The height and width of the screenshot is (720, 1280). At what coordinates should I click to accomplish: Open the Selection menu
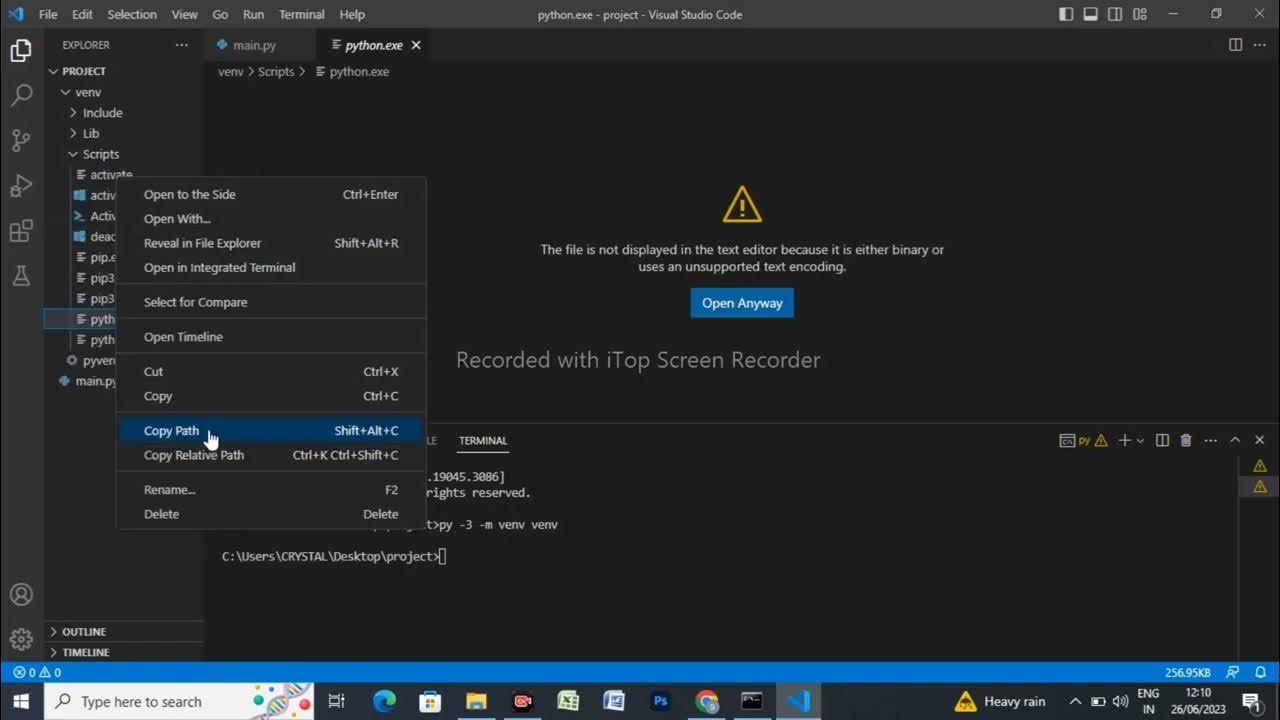click(x=132, y=14)
